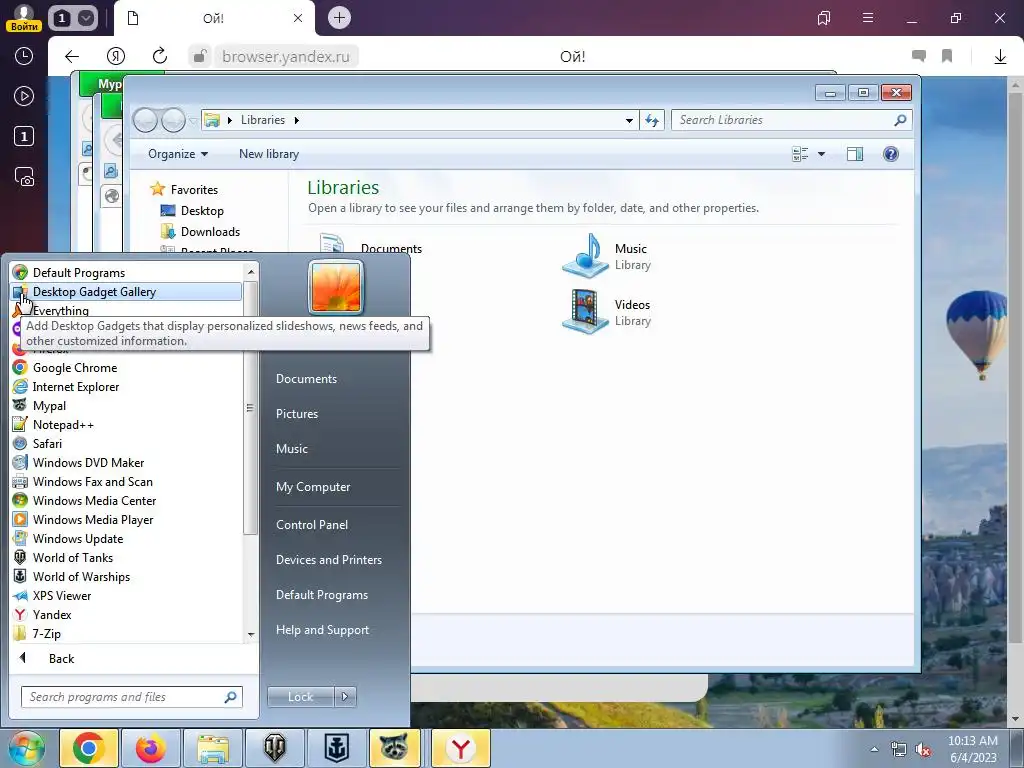Click the video play sidebar icon
The height and width of the screenshot is (768, 1024).
click(24, 96)
